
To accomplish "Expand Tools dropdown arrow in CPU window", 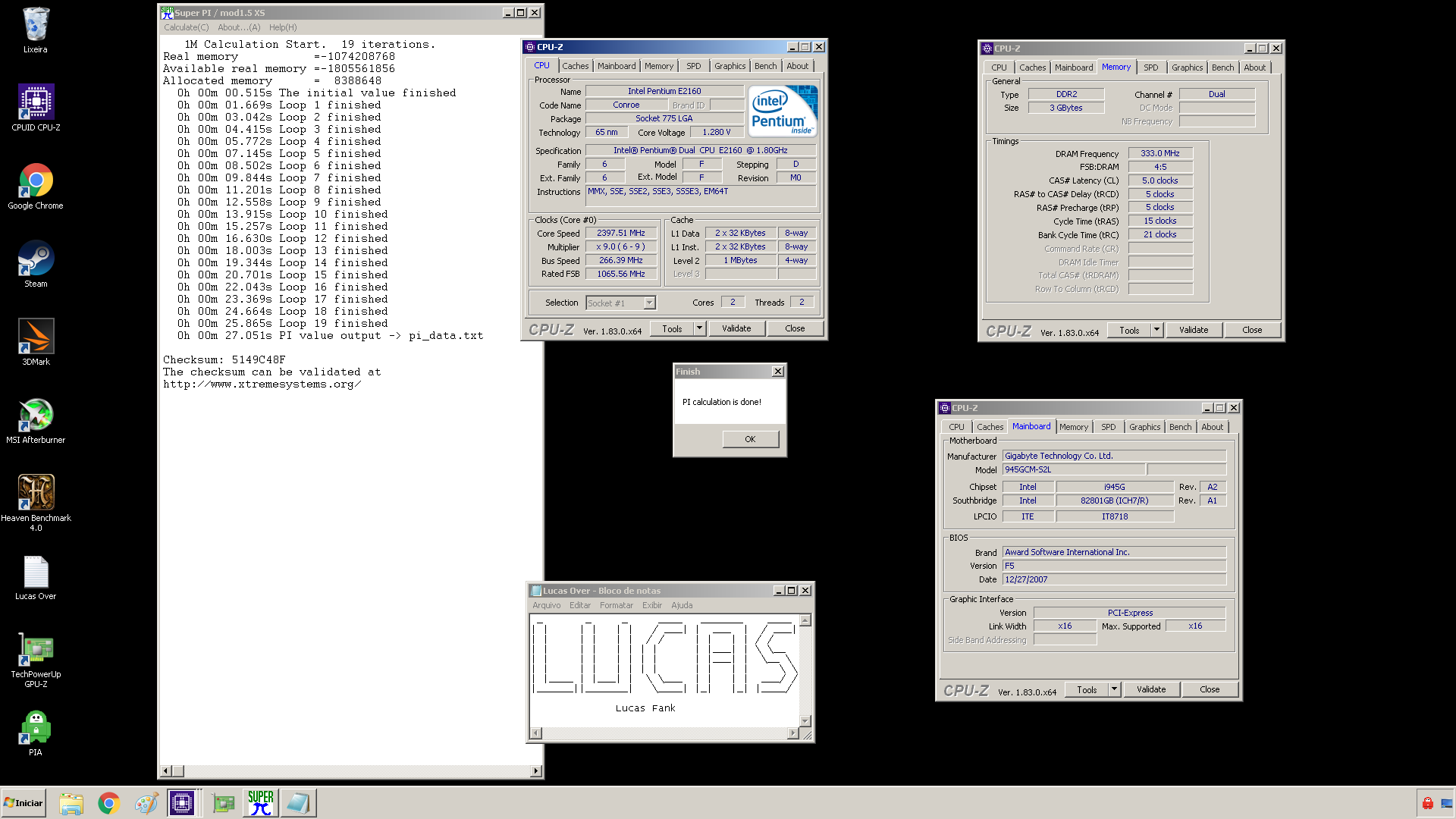I will [699, 328].
